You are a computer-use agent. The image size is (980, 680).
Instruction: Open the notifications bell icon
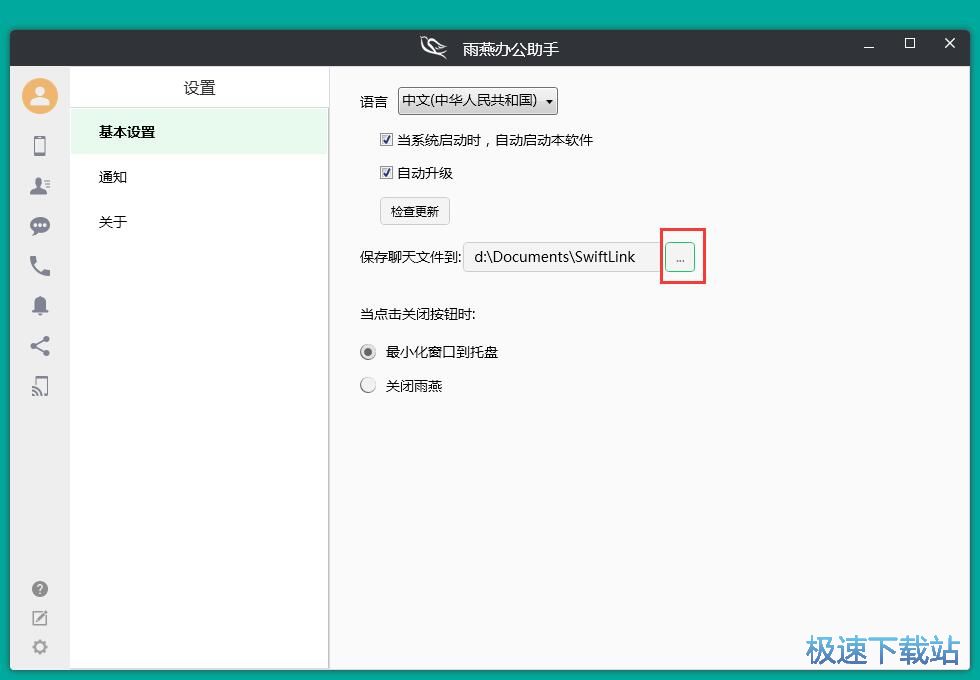point(40,306)
